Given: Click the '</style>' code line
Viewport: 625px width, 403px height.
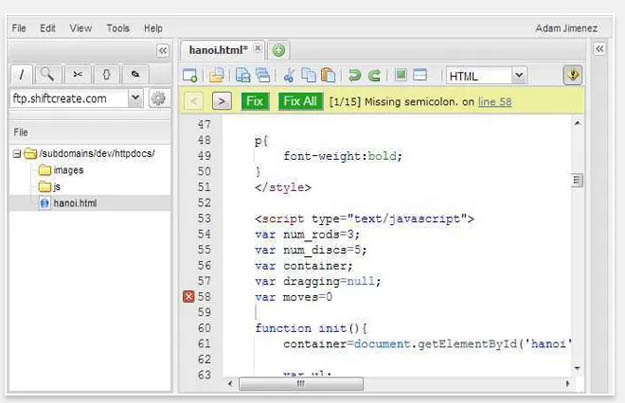Looking at the screenshot, I should (x=283, y=187).
